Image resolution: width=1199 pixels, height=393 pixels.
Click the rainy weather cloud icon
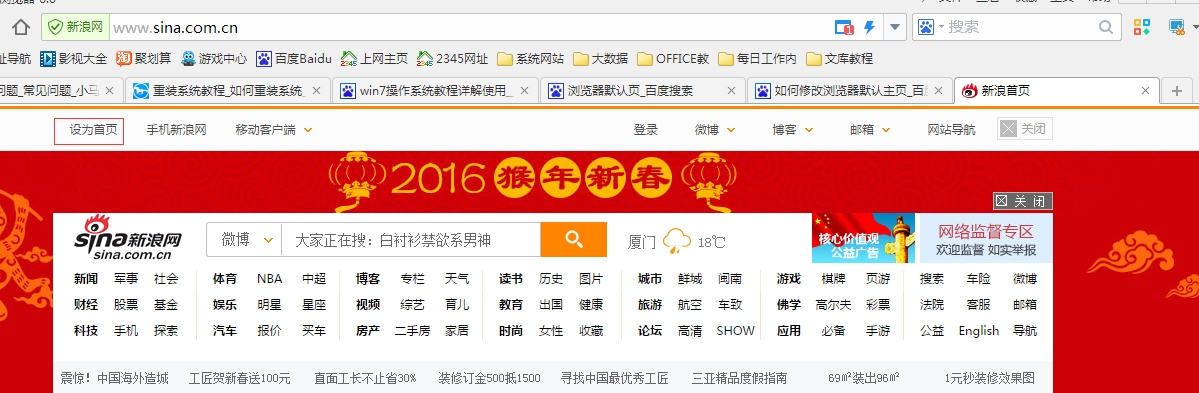(x=677, y=241)
